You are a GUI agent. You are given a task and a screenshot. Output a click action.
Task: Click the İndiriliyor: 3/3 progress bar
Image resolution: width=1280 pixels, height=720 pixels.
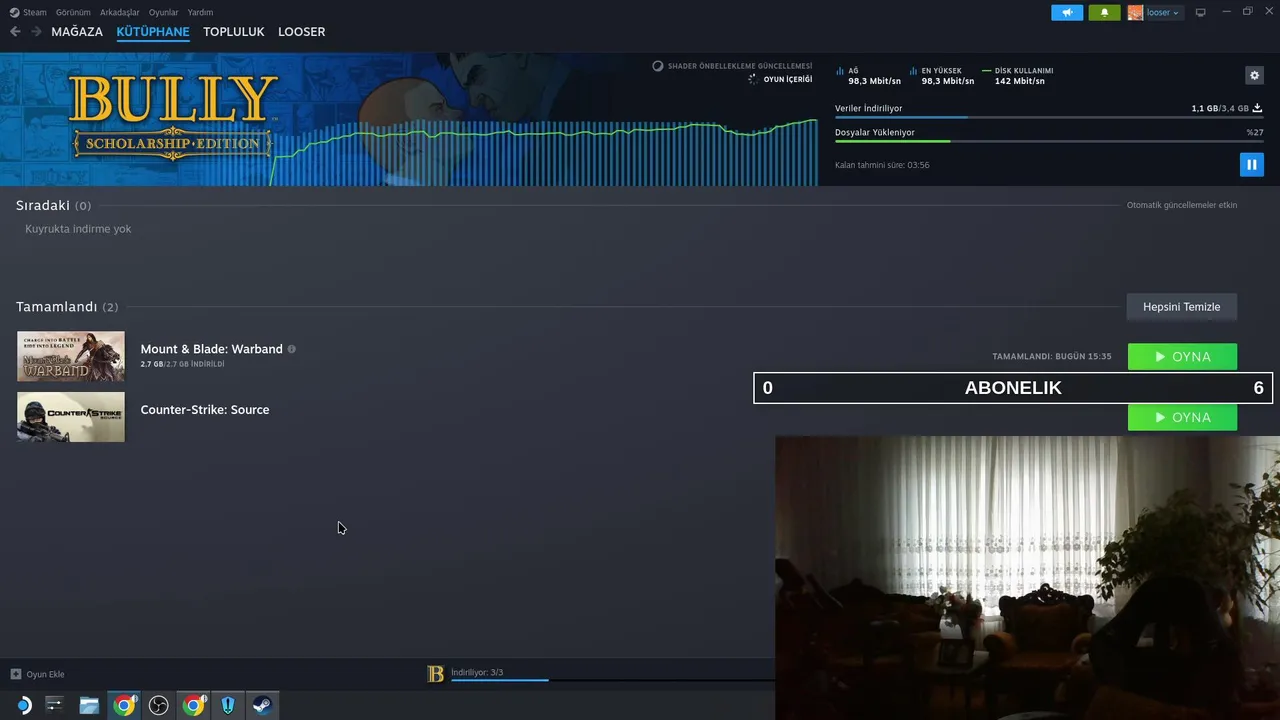tap(612, 680)
